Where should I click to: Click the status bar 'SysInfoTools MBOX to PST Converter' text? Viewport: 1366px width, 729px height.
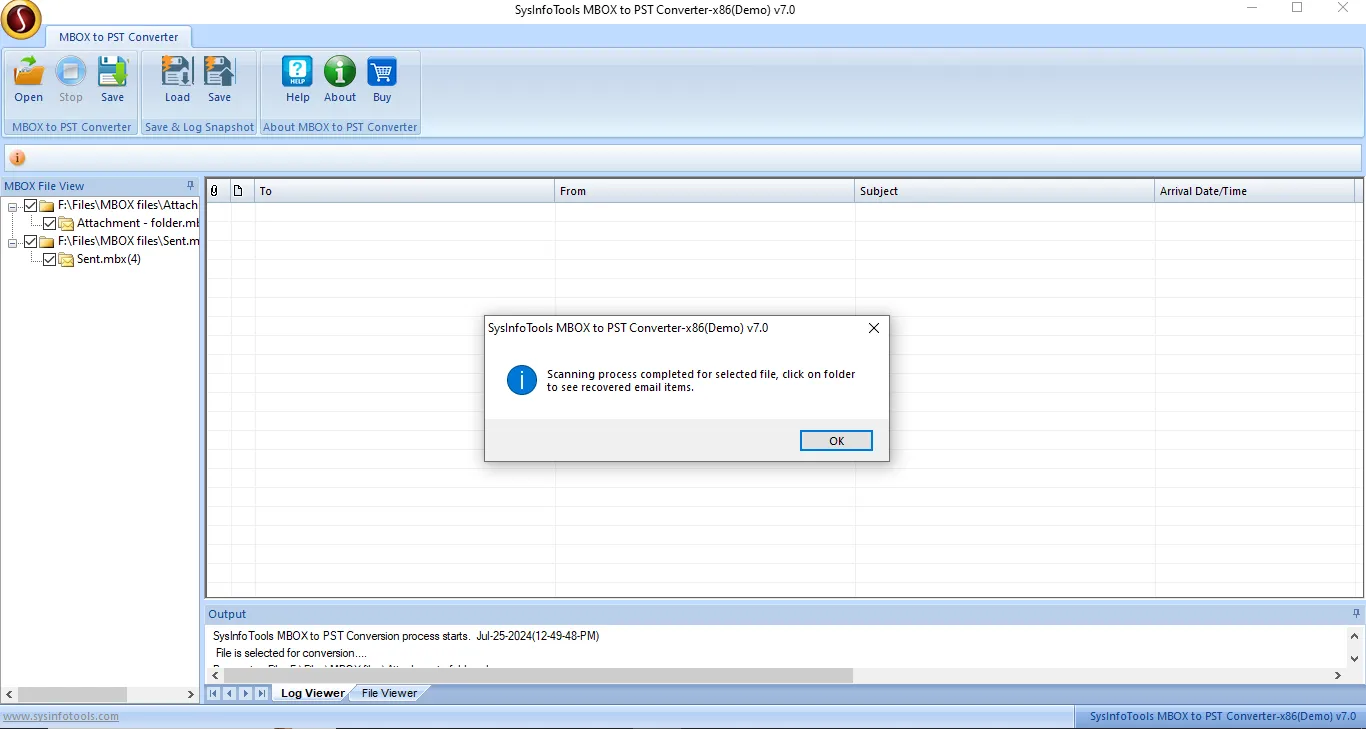[x=1222, y=716]
